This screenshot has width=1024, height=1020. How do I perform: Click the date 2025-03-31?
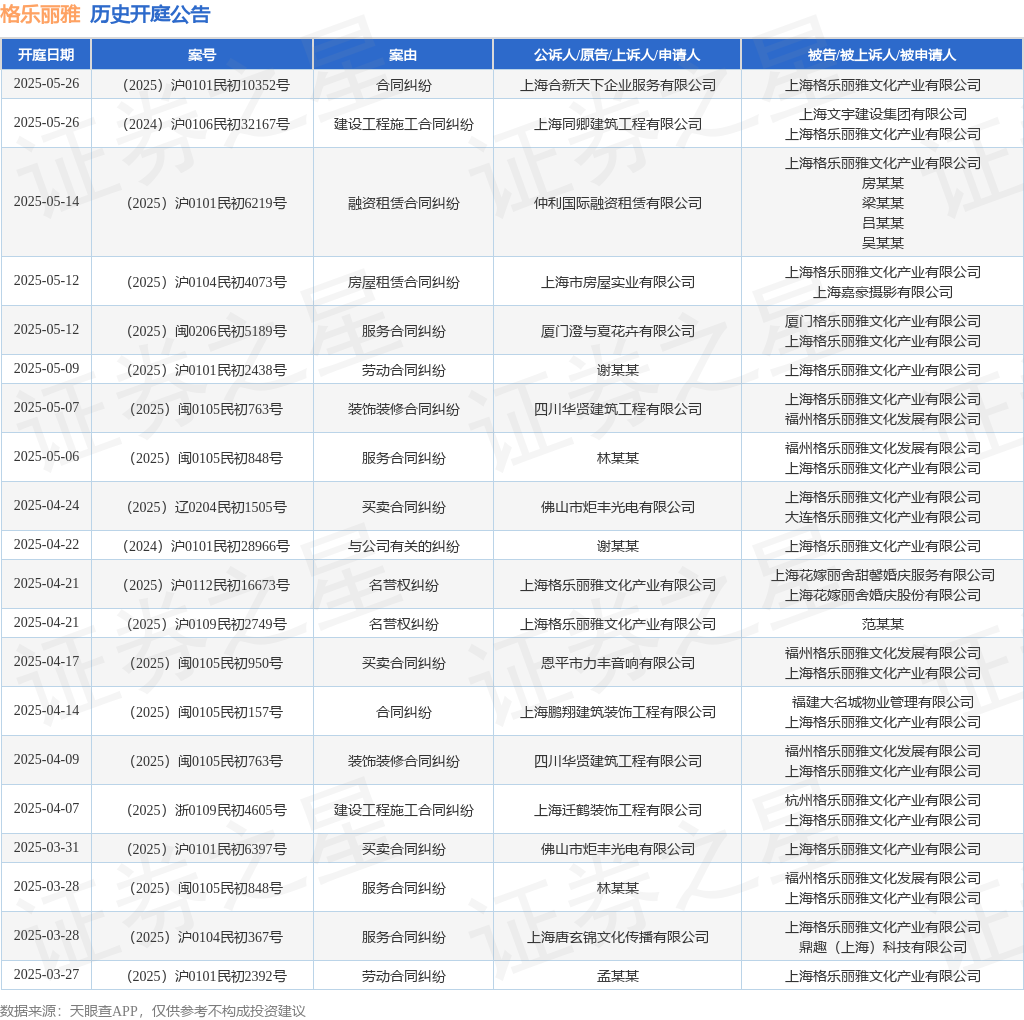pos(46,848)
